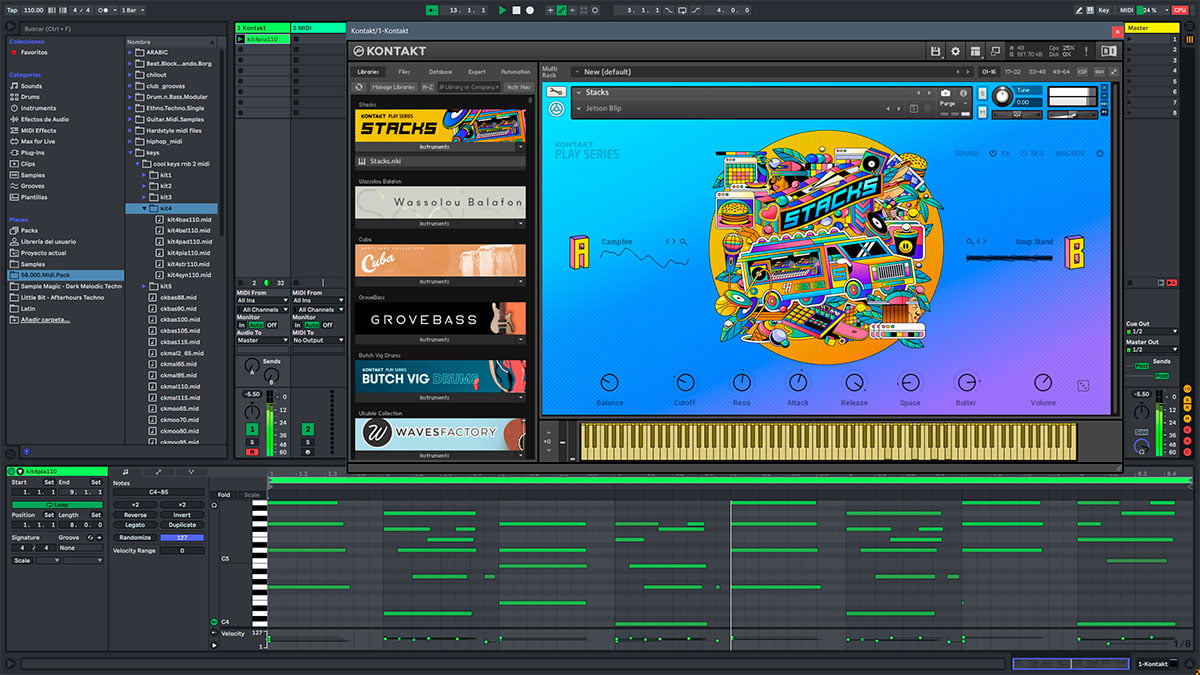
Task: Open the Stacks instrument wrench edit icon
Action: pos(556,93)
